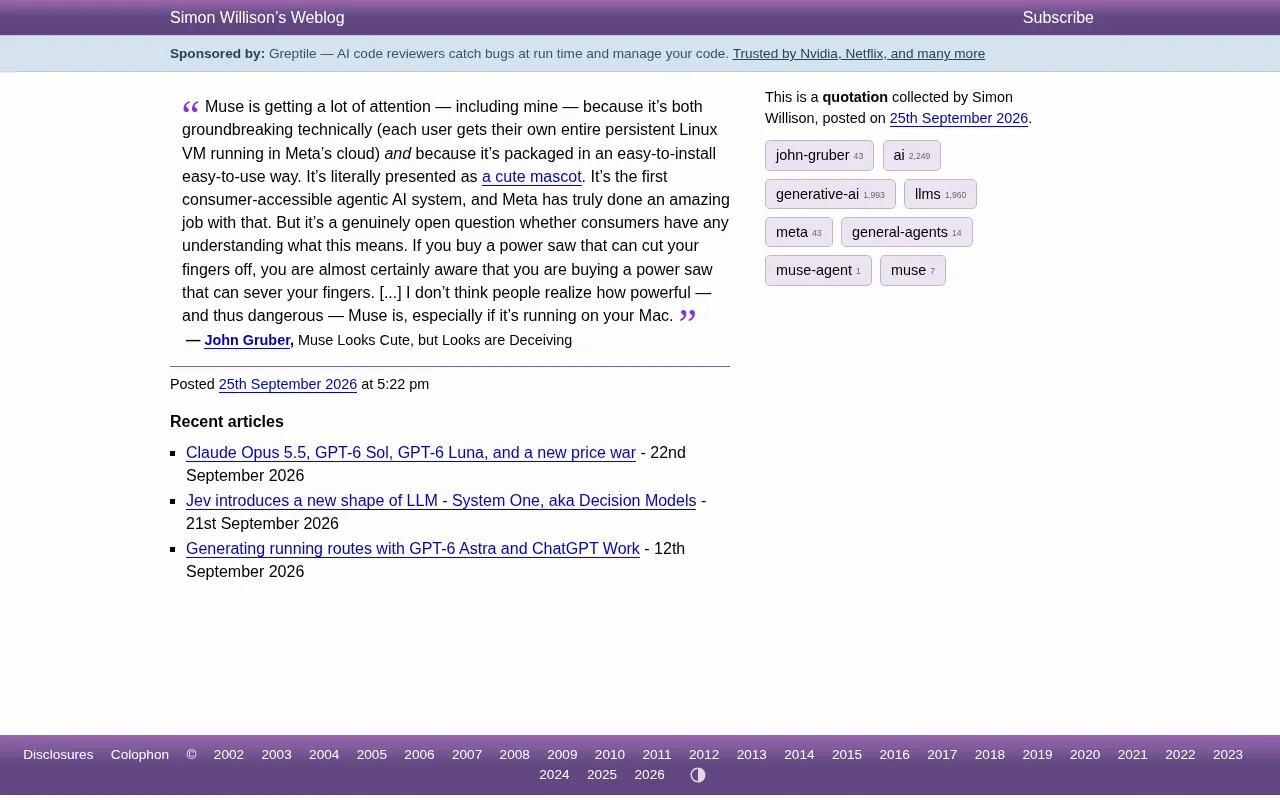Screen dimensions: 1280x800
Task: Go to the 2010 archive
Action: click(610, 755)
